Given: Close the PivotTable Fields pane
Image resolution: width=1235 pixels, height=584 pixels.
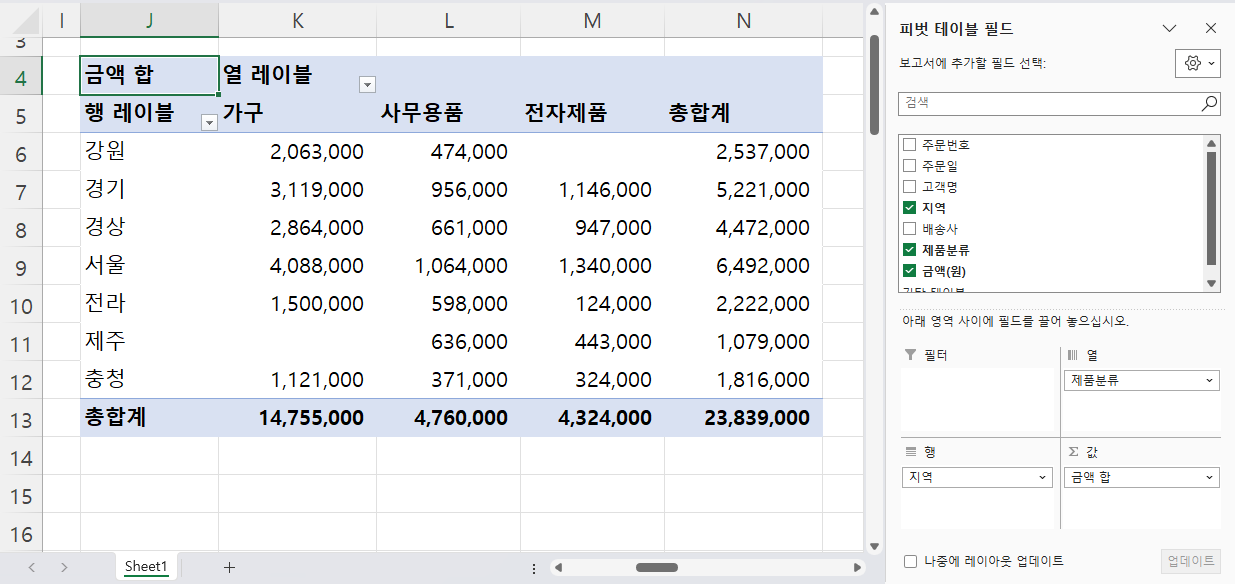Looking at the screenshot, I should point(1211,28).
